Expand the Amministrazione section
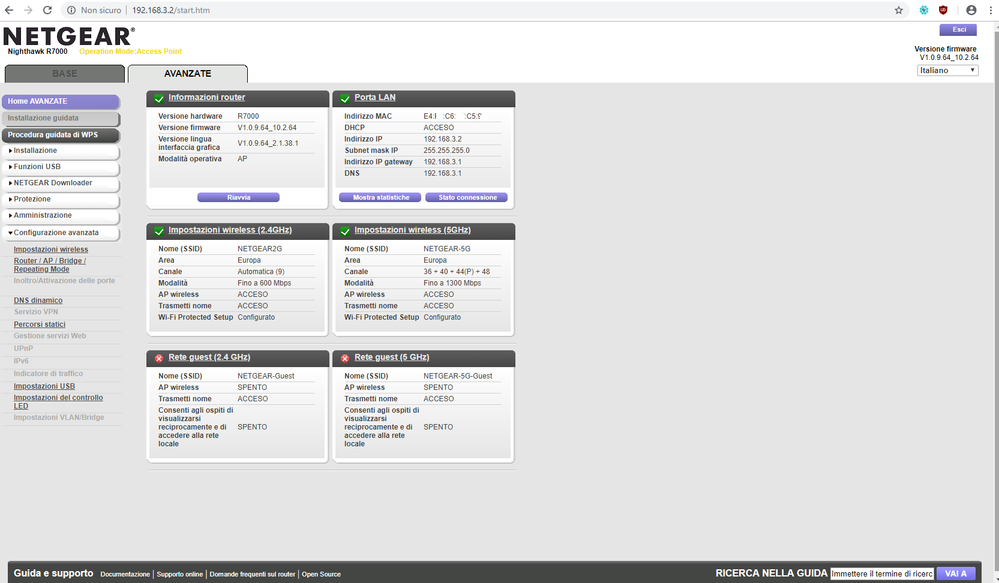Image resolution: width=999 pixels, height=583 pixels. (61, 215)
